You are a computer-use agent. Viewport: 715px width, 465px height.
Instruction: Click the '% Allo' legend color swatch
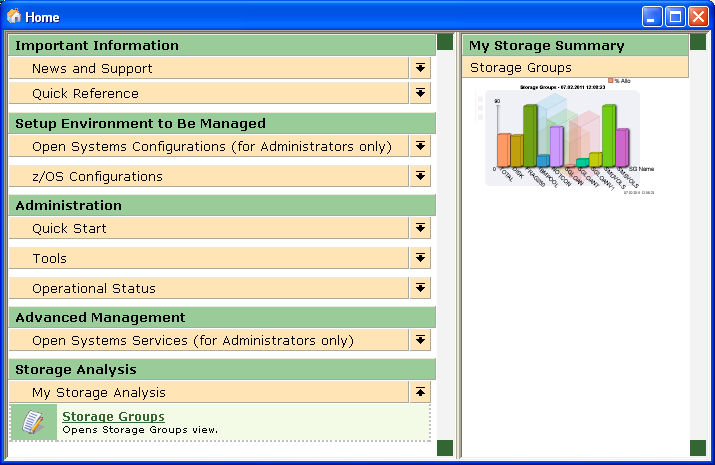611,80
